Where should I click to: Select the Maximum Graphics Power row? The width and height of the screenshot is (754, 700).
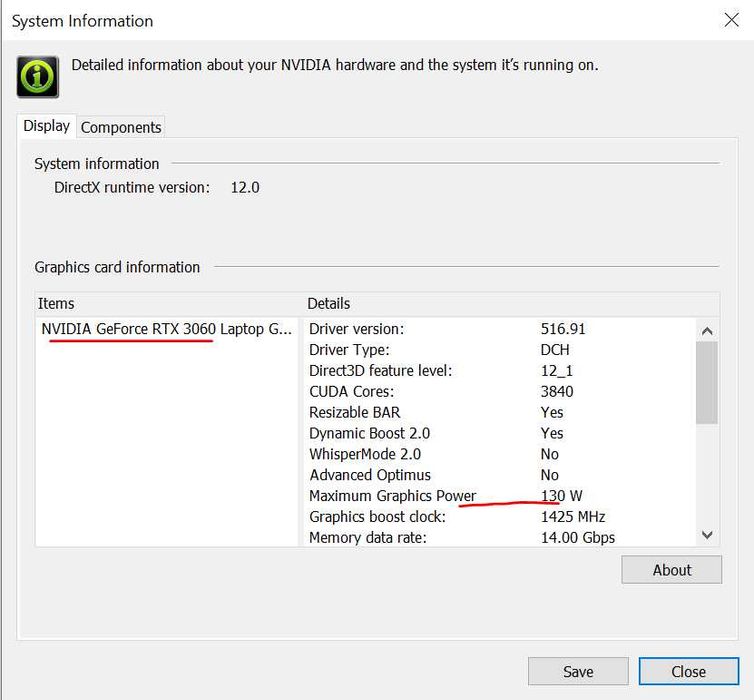pos(500,496)
